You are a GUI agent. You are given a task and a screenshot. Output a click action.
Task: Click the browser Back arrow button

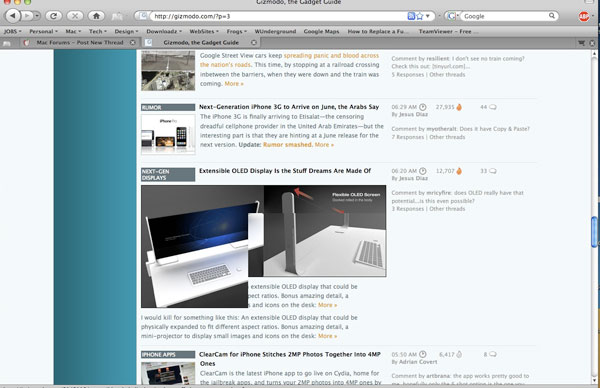click(x=13, y=16)
